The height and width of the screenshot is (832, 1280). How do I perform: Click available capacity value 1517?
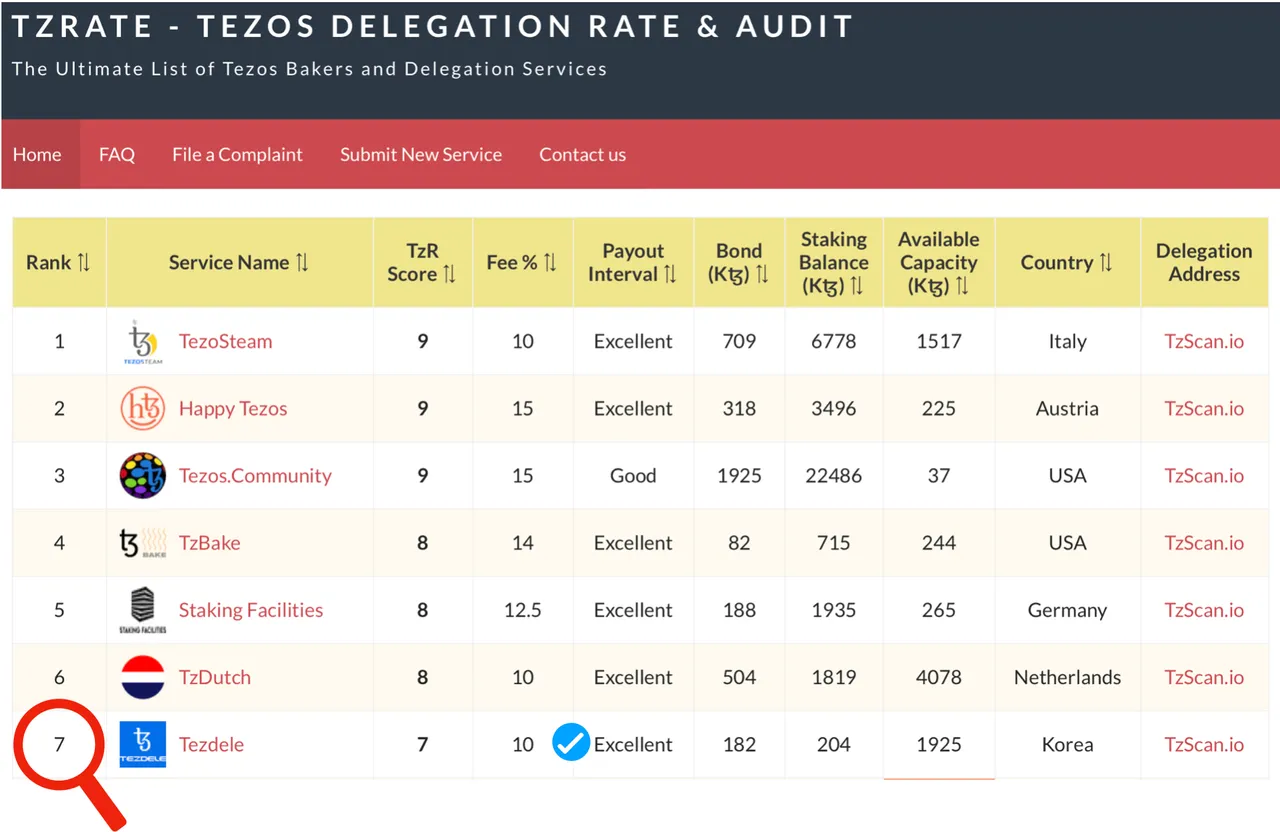(938, 341)
